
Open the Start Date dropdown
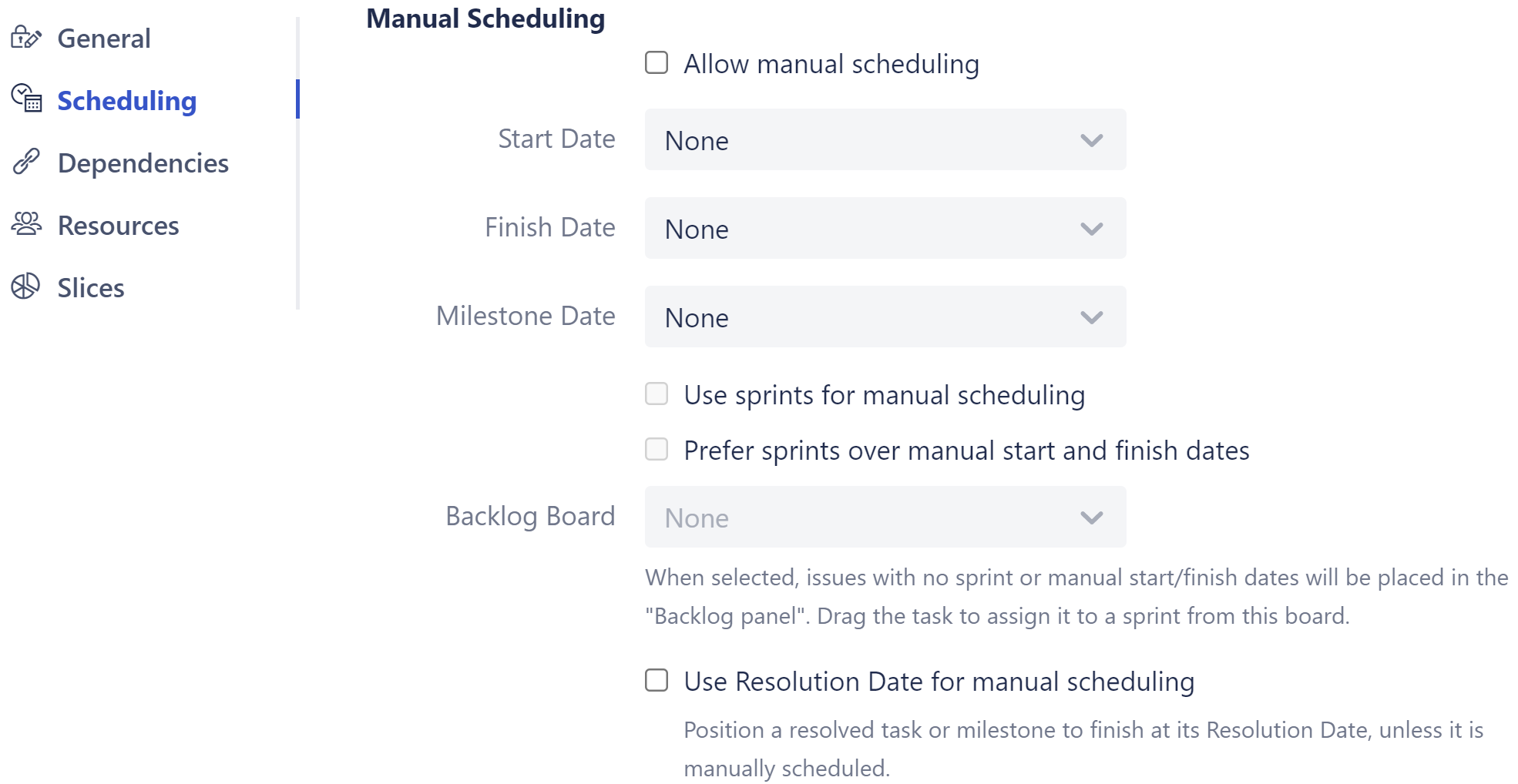click(x=885, y=140)
